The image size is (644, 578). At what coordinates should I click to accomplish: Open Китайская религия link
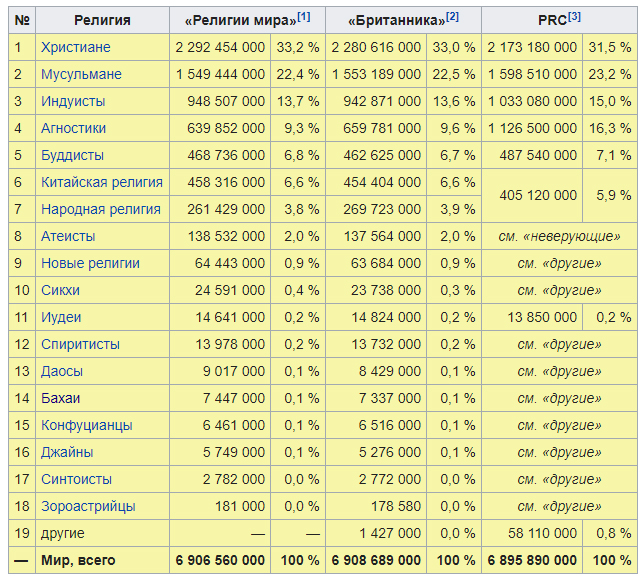(x=101, y=182)
